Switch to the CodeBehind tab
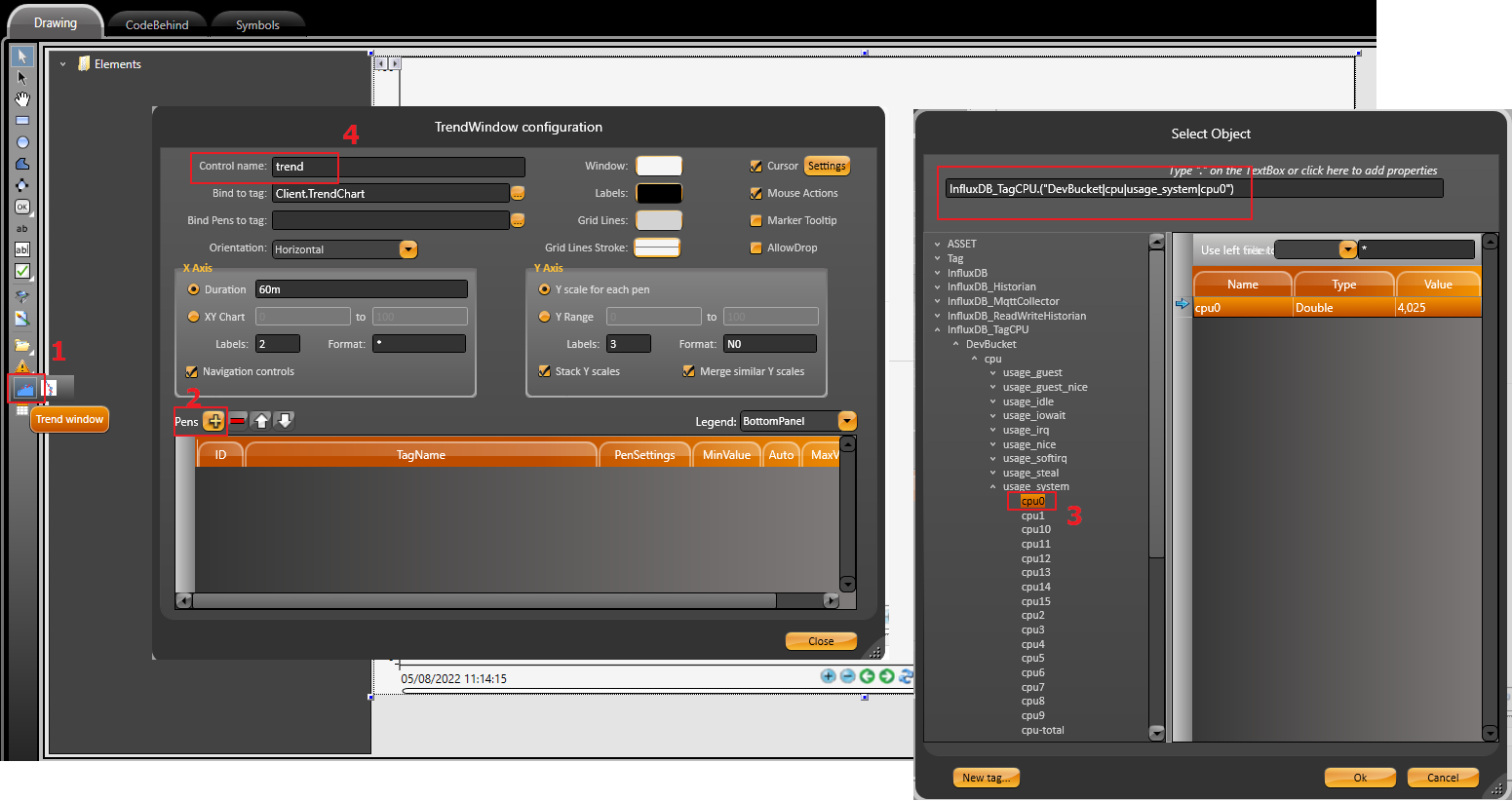Viewport: 1512px width, 801px height. (157, 24)
